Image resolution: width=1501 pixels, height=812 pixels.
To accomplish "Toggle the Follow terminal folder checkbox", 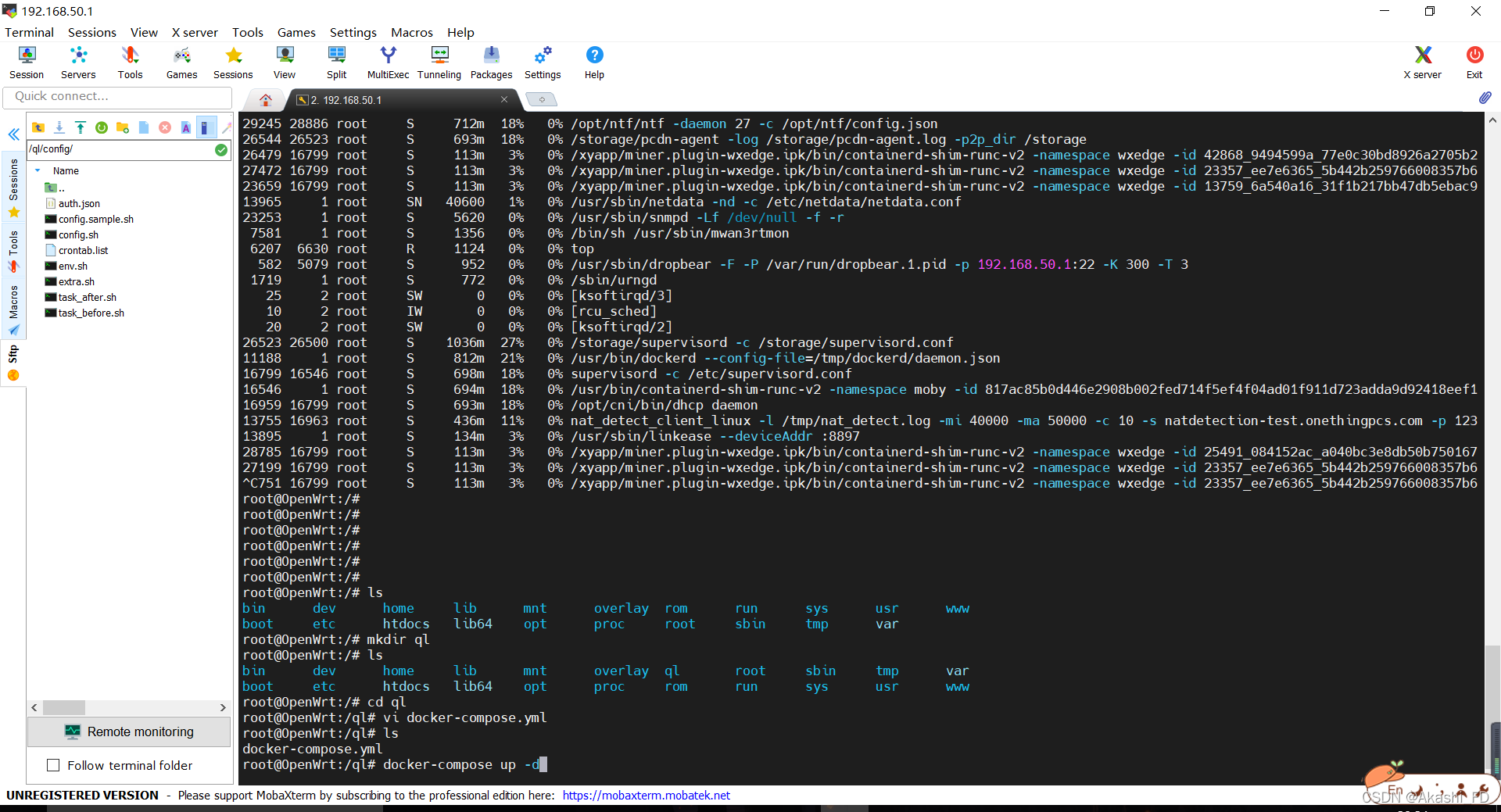I will click(x=53, y=765).
